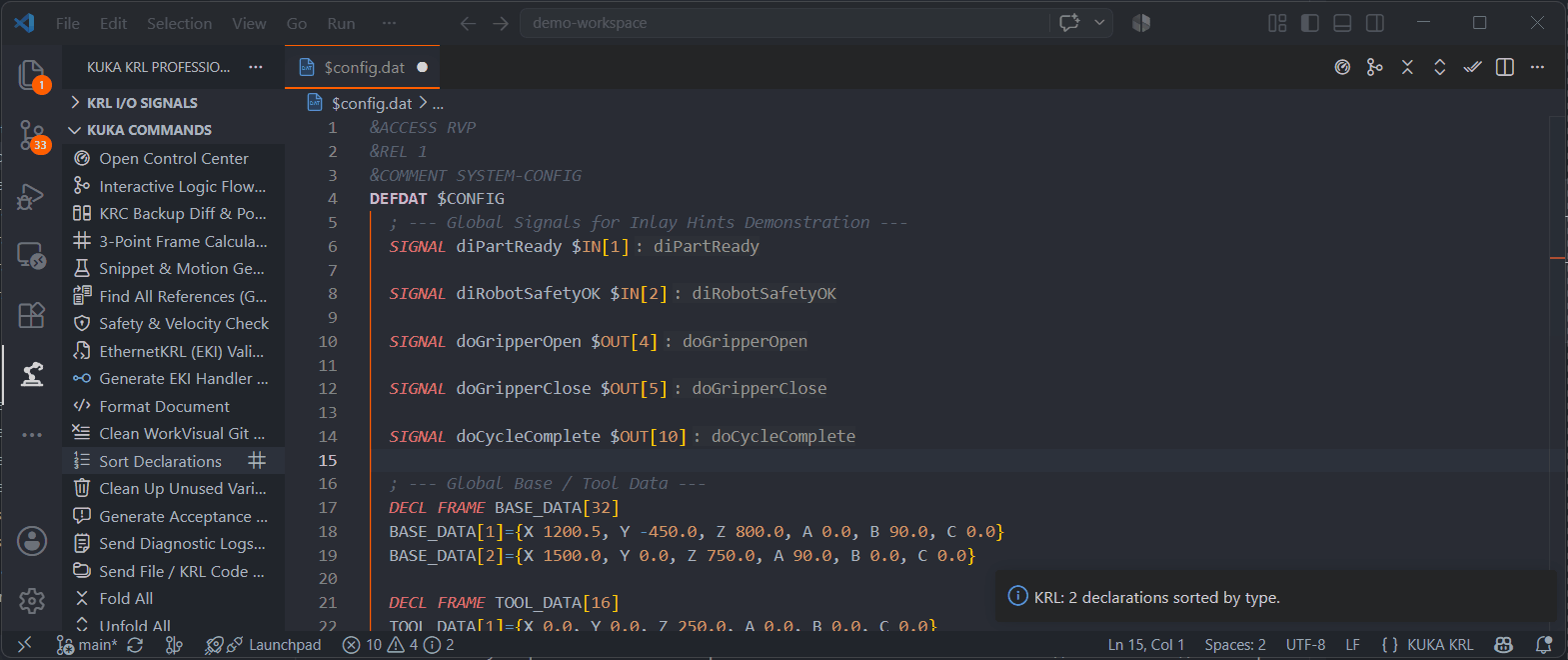The height and width of the screenshot is (660, 1568).
Task: Click Open Control Center command
Action: coord(174,158)
